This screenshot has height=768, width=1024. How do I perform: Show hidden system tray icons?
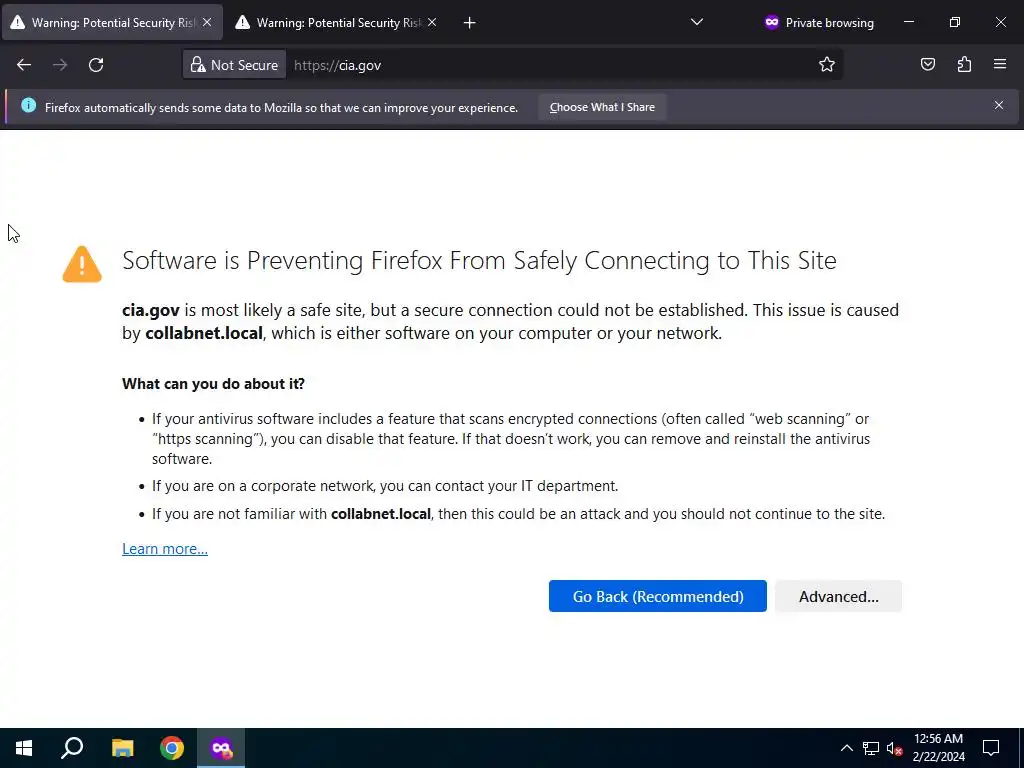pyautogui.click(x=846, y=748)
